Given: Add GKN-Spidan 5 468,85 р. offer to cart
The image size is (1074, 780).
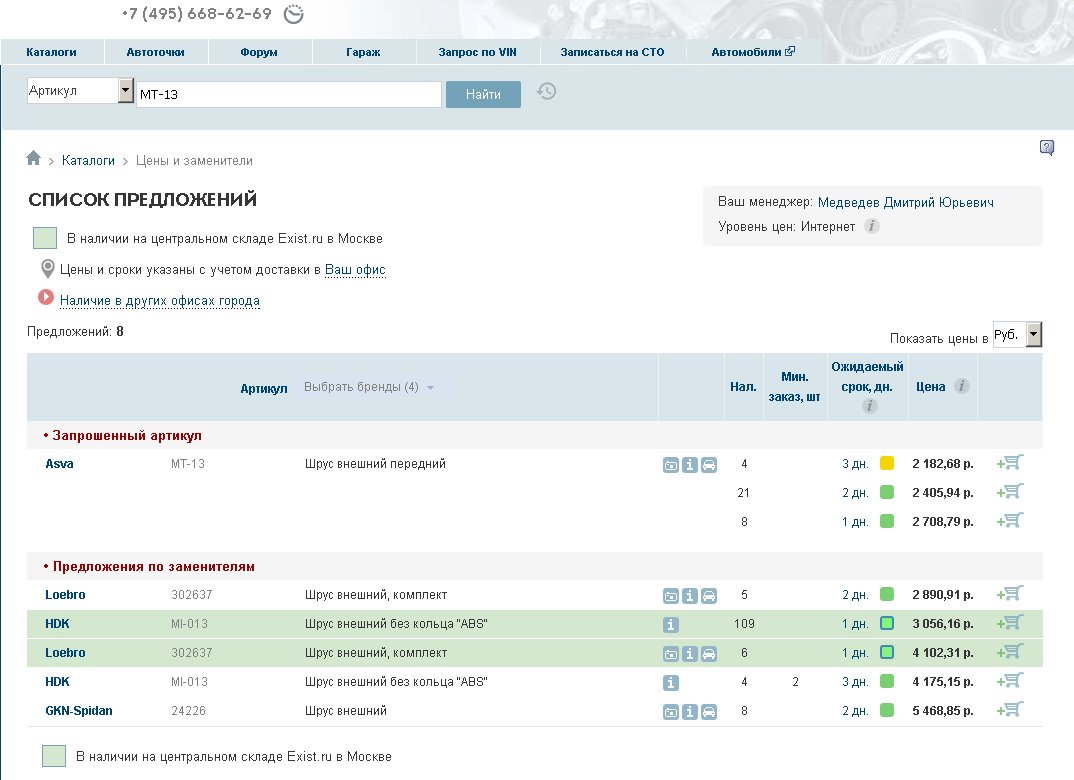Looking at the screenshot, I should click(x=1010, y=709).
